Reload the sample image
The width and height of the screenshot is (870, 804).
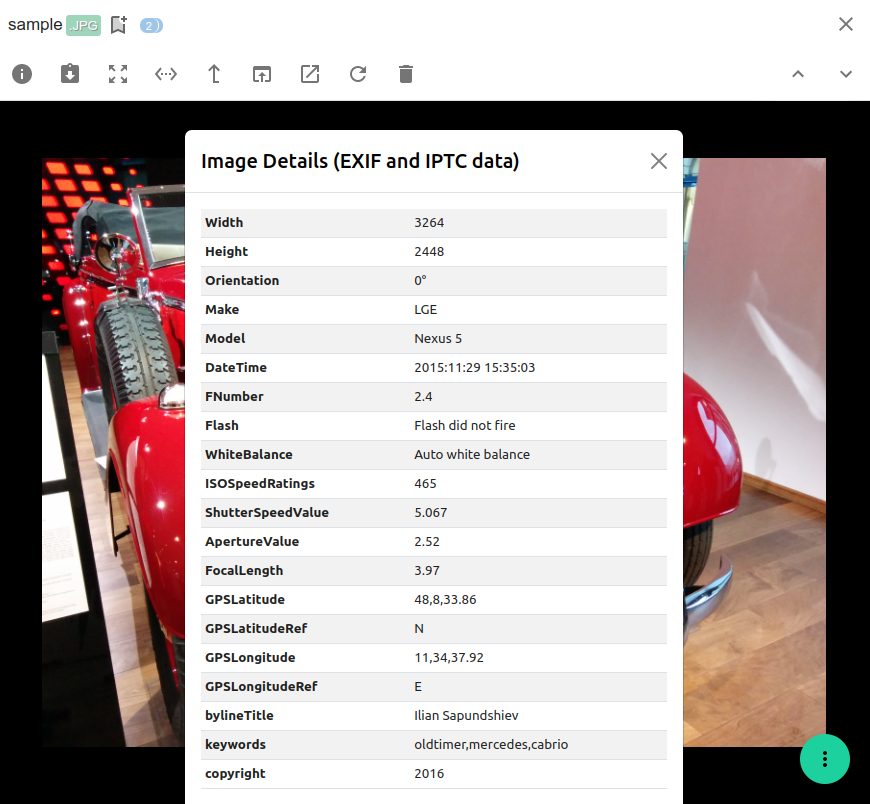tap(358, 73)
